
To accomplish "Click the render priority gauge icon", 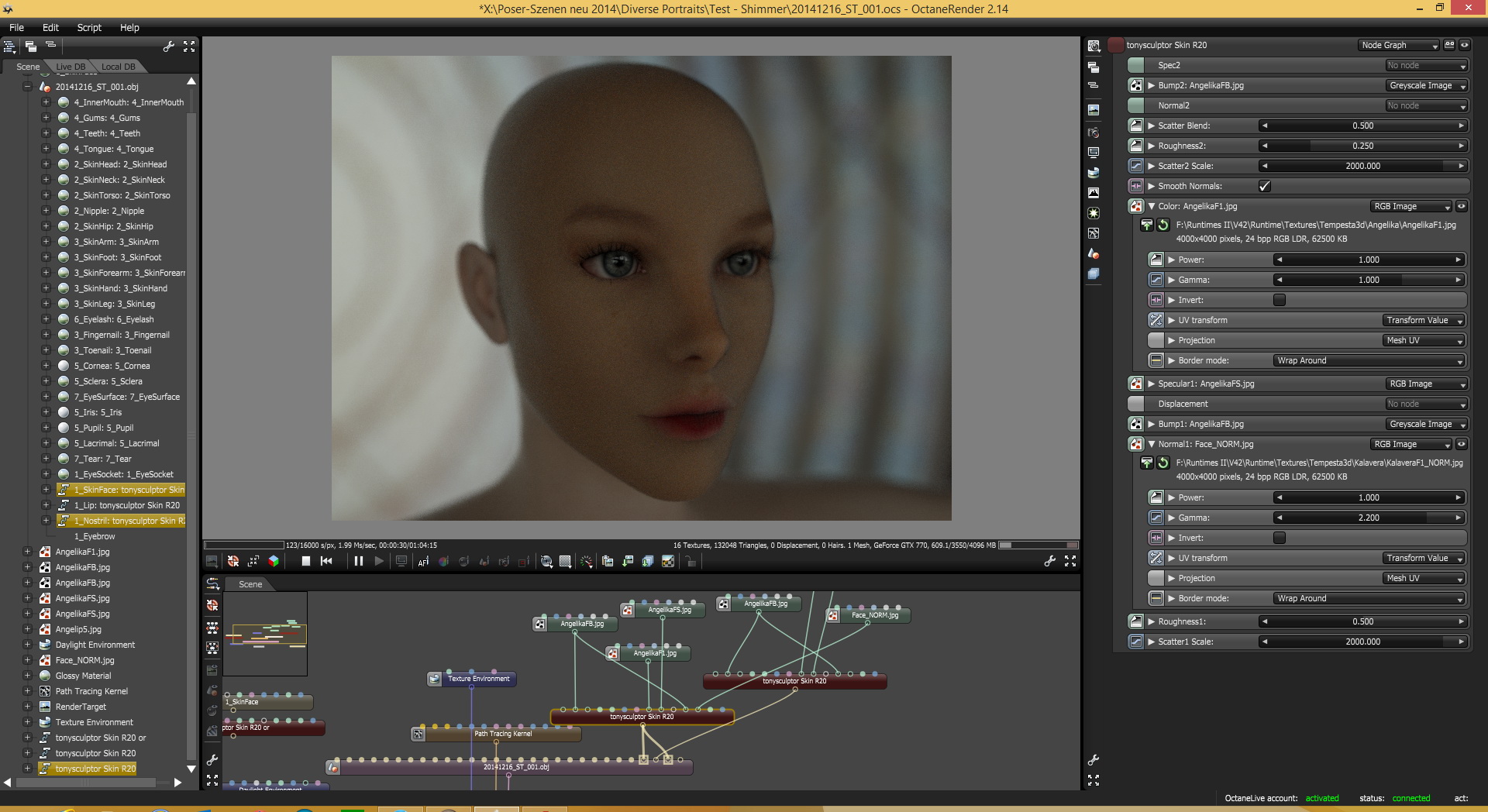I will (587, 562).
